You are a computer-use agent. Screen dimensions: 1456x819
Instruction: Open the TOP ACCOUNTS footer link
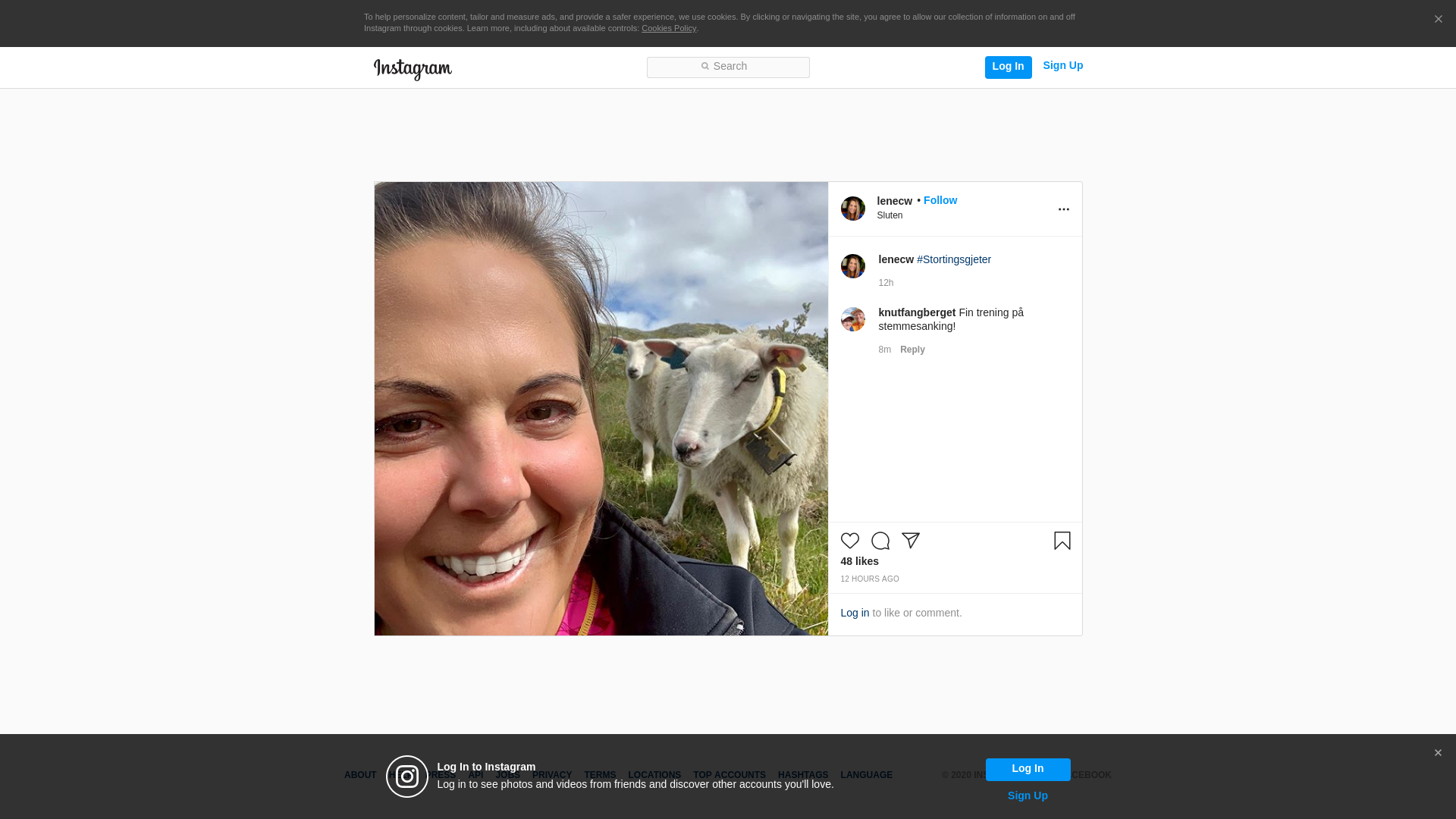pos(729,775)
